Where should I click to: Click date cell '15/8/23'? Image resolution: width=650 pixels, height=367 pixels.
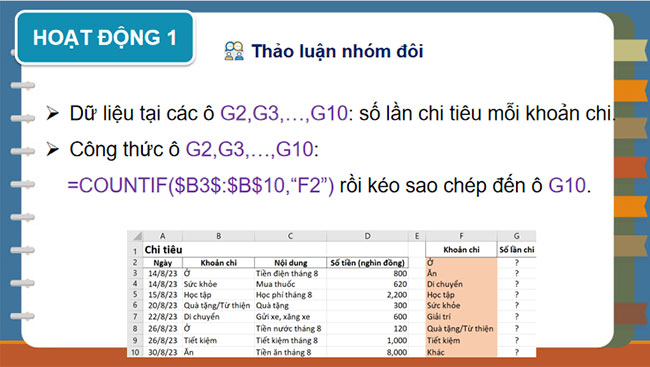coord(162,295)
